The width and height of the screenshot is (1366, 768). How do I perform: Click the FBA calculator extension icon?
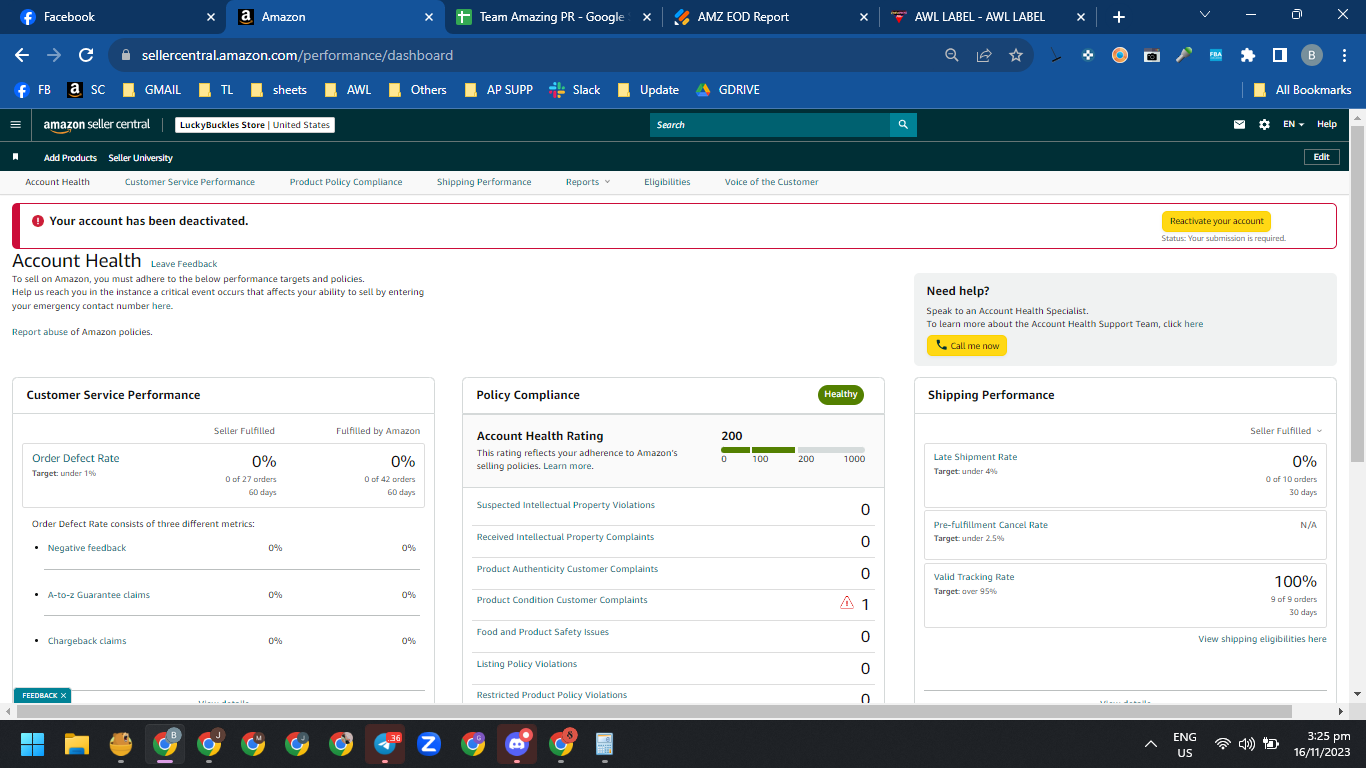(x=1216, y=55)
